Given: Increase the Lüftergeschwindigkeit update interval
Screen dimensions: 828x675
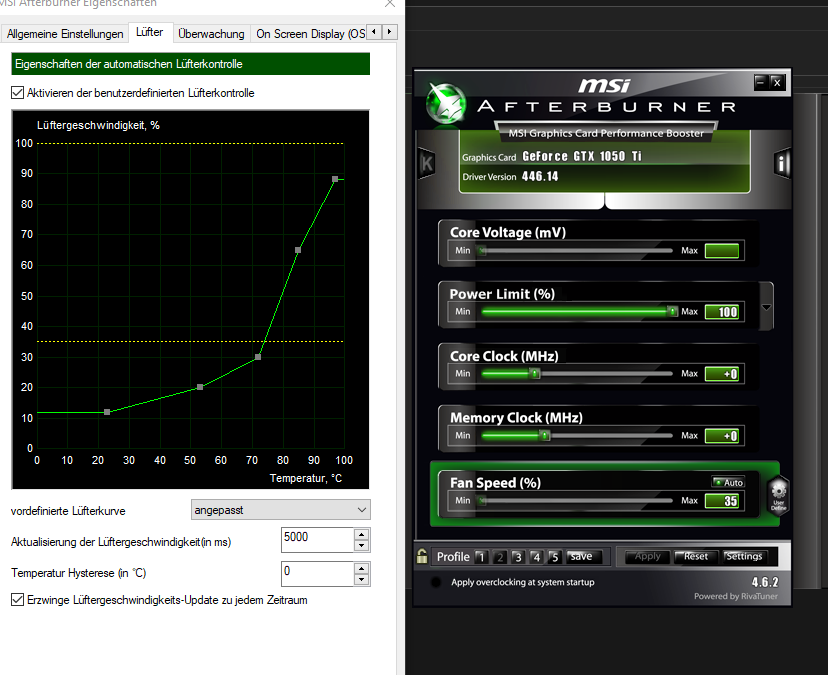Looking at the screenshot, I should [x=362, y=533].
